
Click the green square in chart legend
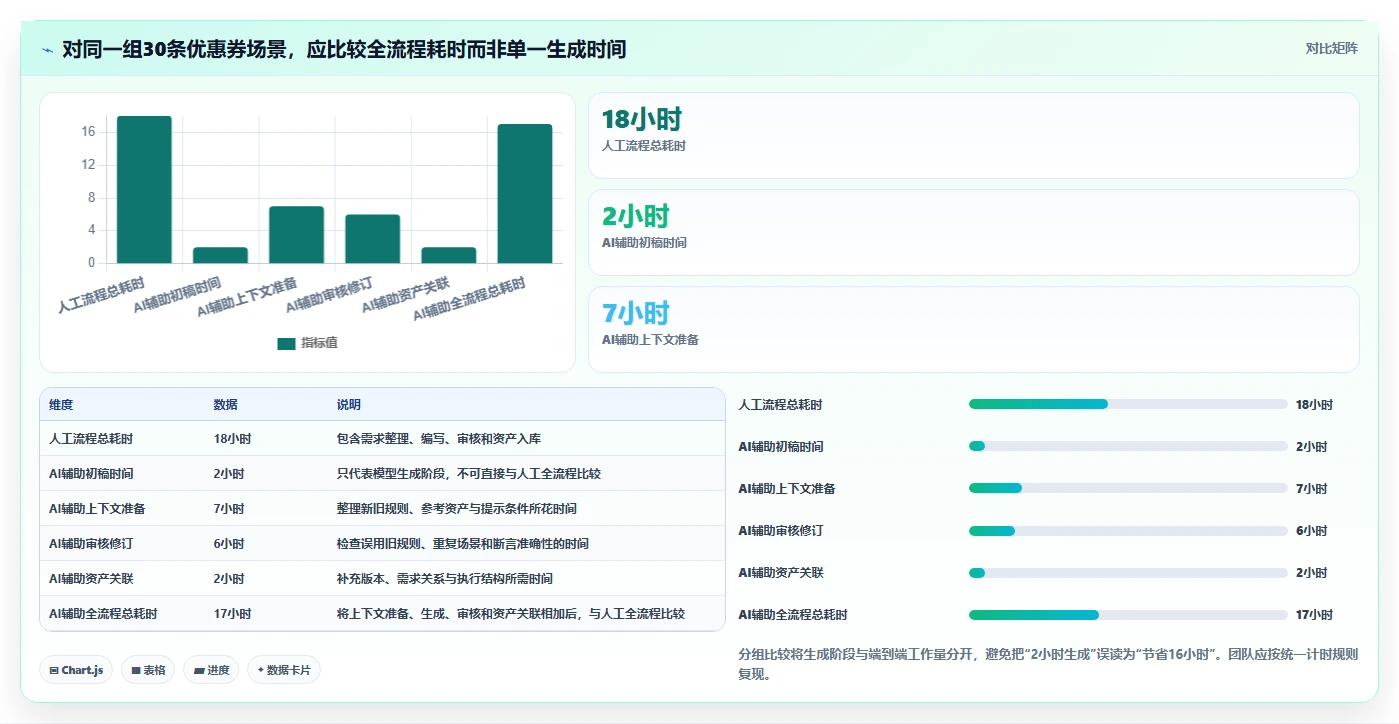[286, 343]
